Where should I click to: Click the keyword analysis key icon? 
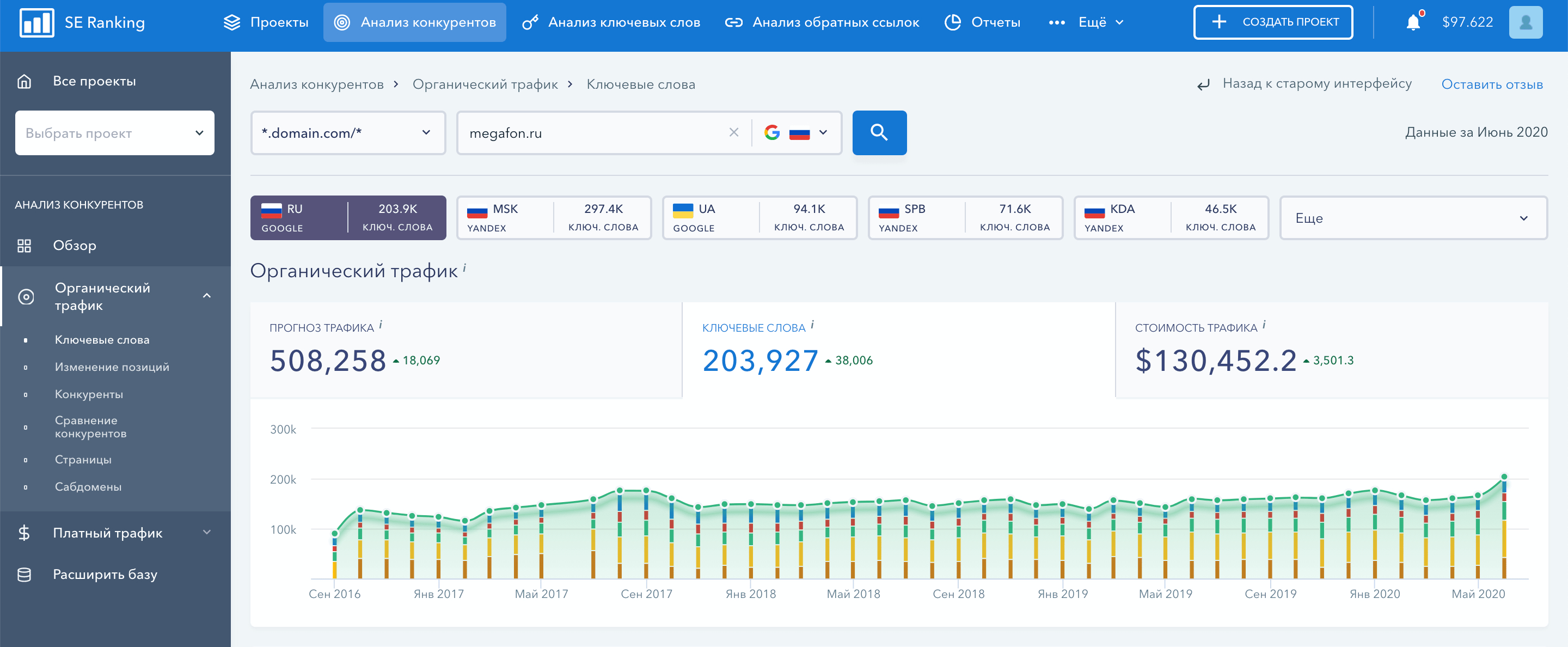coord(530,22)
